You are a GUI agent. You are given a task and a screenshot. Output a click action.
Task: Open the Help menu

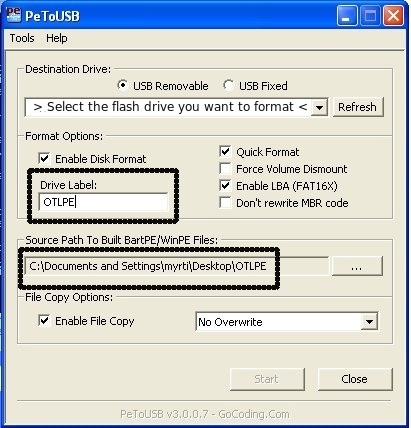(x=57, y=38)
